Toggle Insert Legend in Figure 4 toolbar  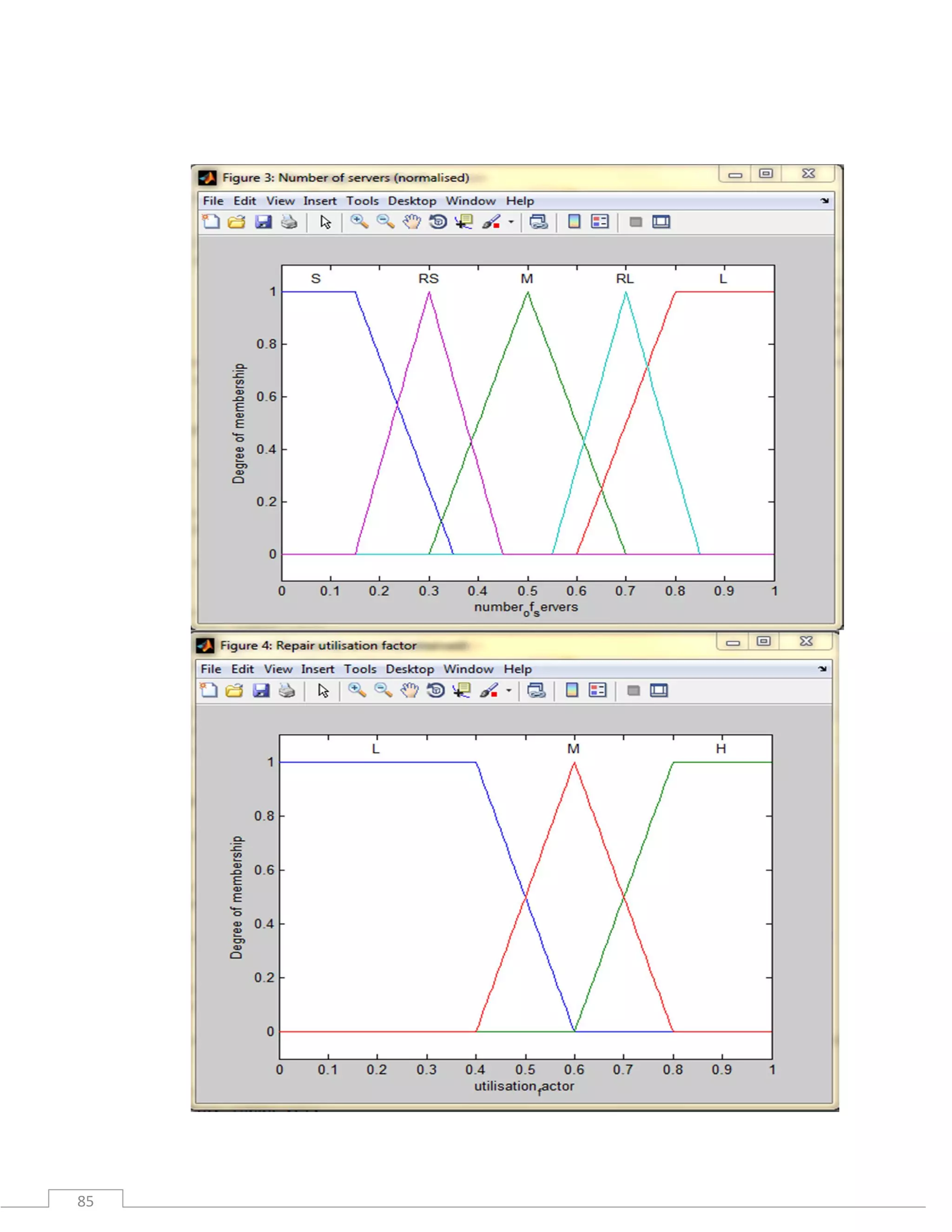click(x=597, y=690)
